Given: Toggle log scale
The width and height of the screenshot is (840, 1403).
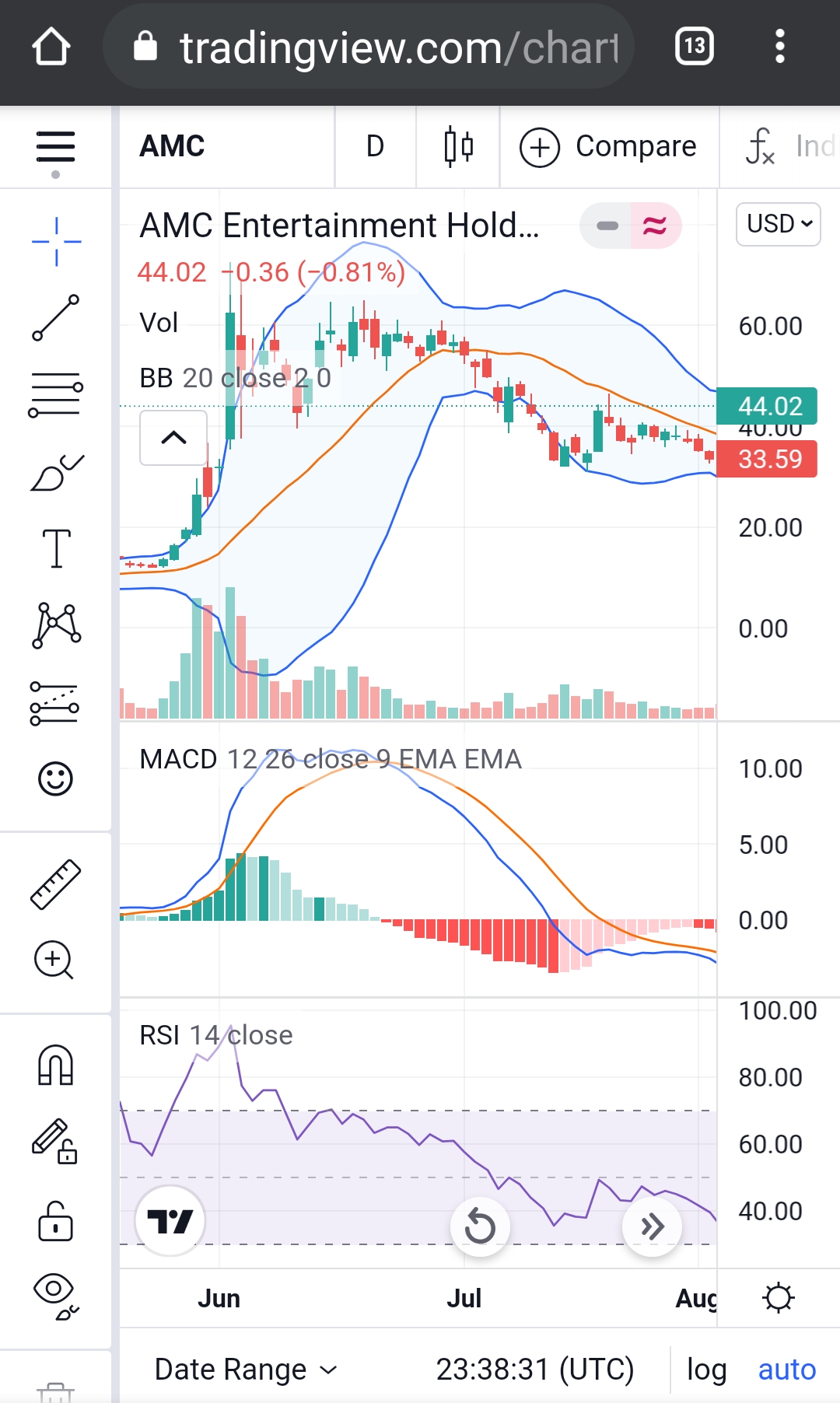Looking at the screenshot, I should [706, 1369].
